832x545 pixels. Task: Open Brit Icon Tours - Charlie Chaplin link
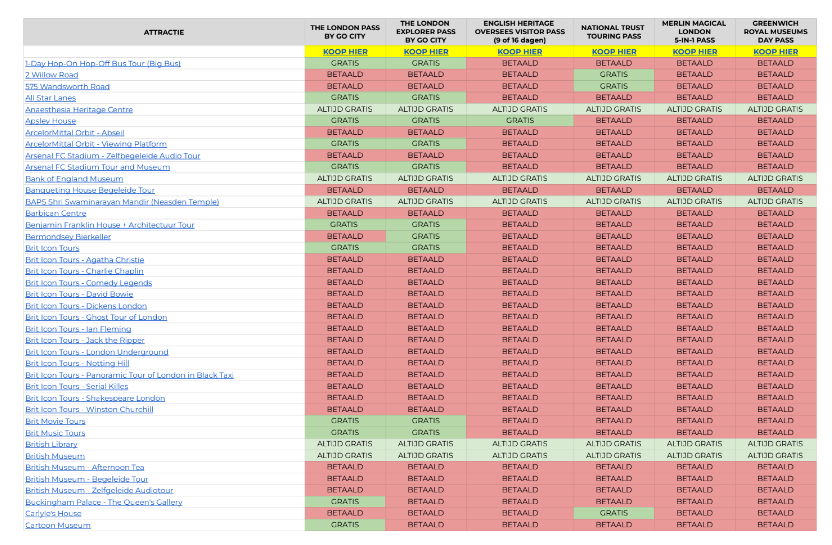[x=84, y=271]
